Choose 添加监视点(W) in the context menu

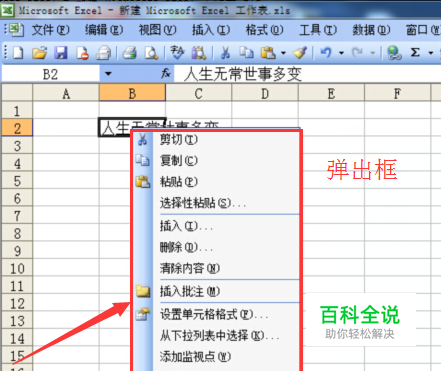(x=217, y=357)
